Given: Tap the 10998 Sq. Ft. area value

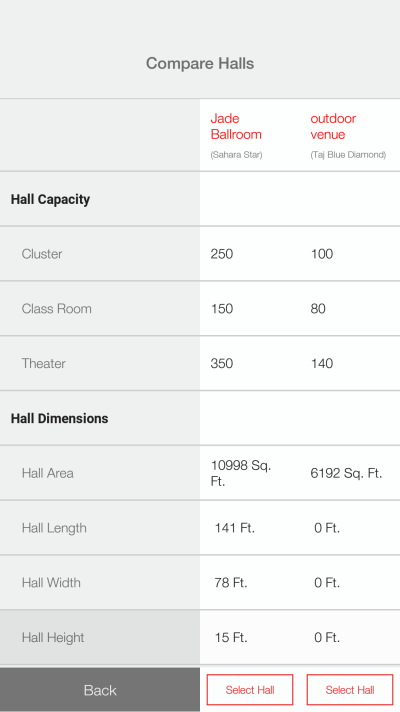Looking at the screenshot, I should [x=241, y=473].
